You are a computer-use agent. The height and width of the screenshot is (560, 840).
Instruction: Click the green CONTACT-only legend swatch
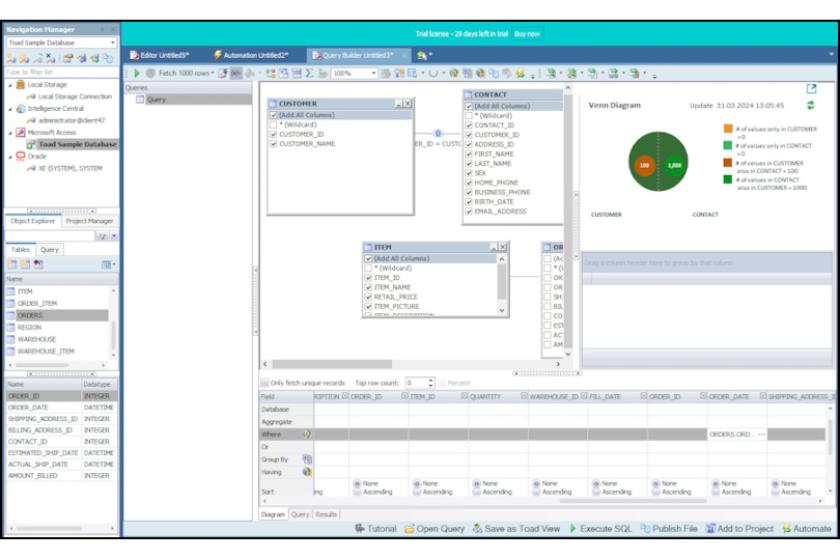tap(728, 145)
